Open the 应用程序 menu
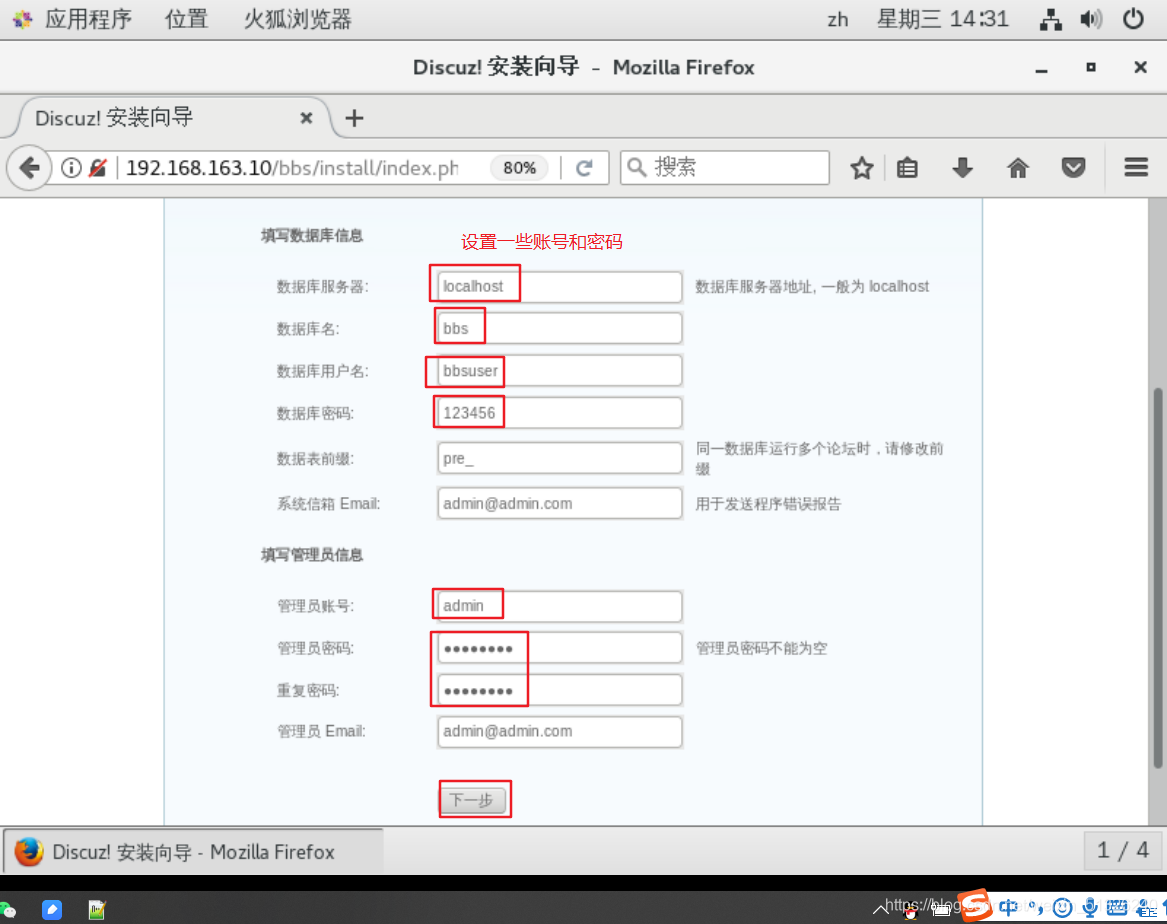The height and width of the screenshot is (924, 1167). click(x=88, y=19)
